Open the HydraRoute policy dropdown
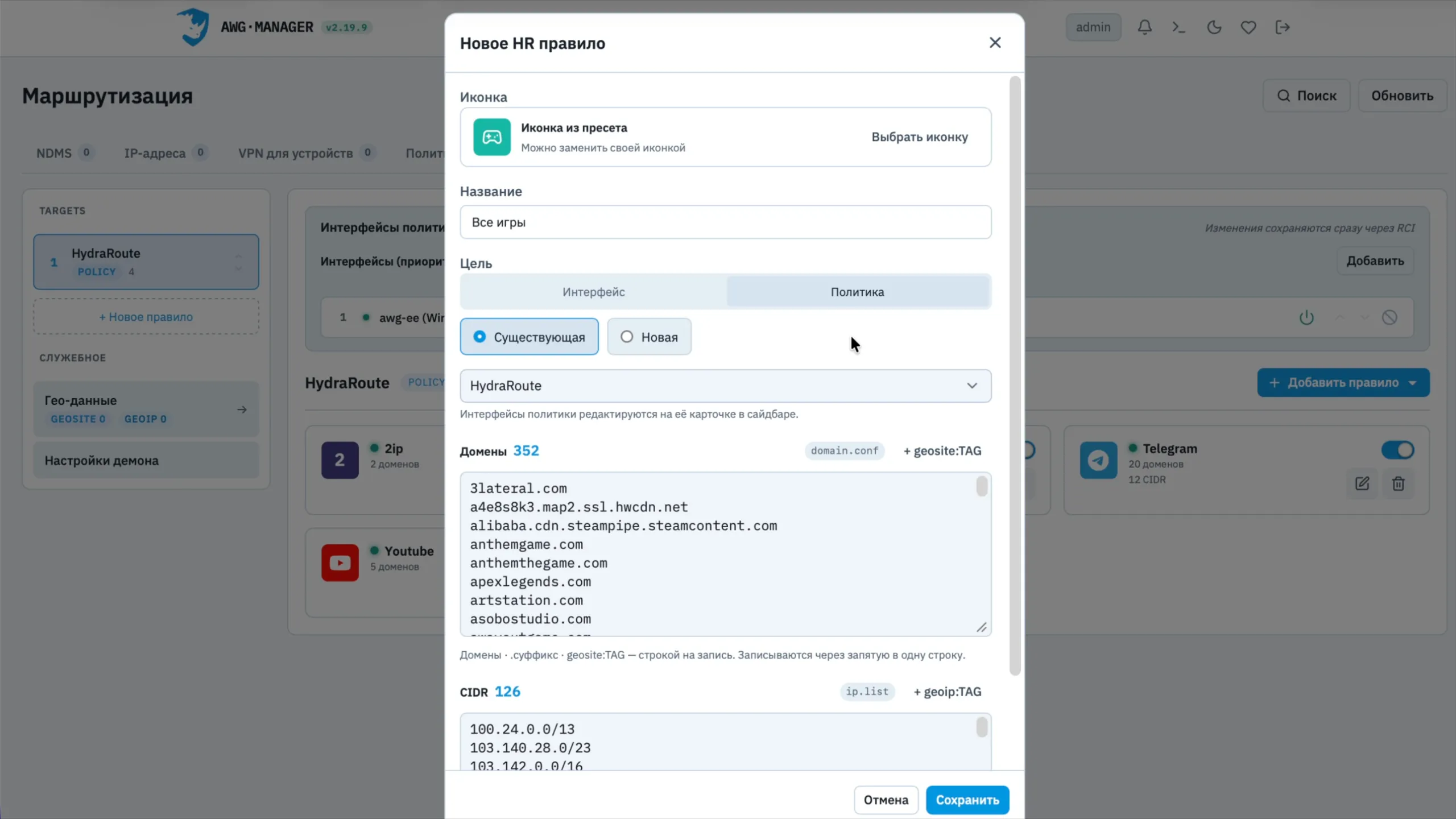 tap(725, 386)
